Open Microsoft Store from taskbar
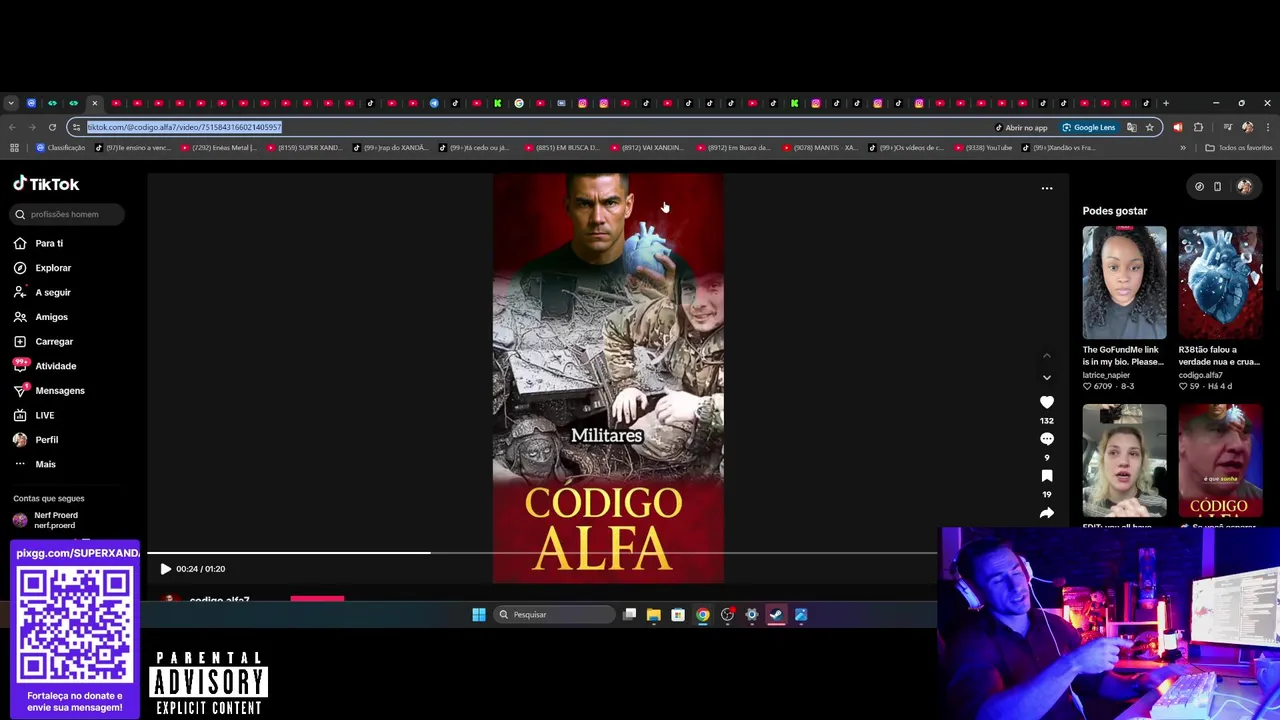This screenshot has height=720, width=1280. click(x=678, y=615)
